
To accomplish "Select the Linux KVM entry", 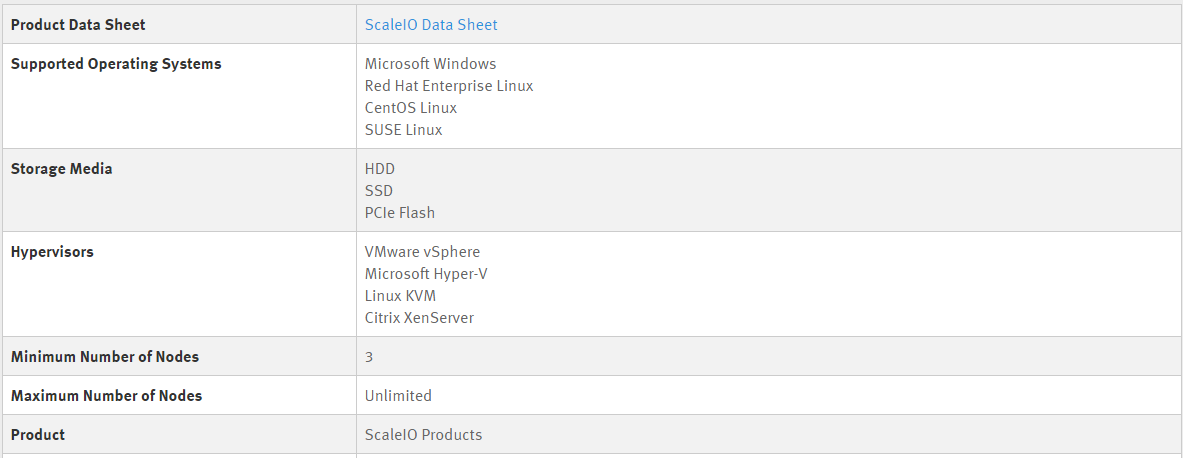I will (x=401, y=296).
